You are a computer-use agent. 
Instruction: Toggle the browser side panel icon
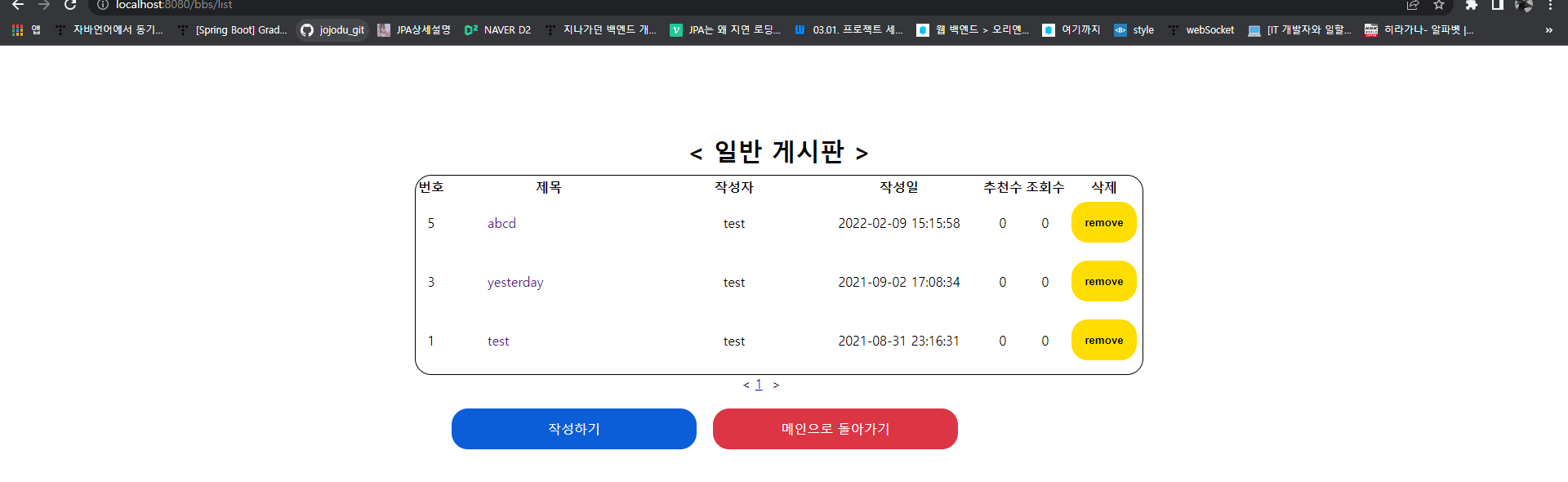coord(1498,5)
